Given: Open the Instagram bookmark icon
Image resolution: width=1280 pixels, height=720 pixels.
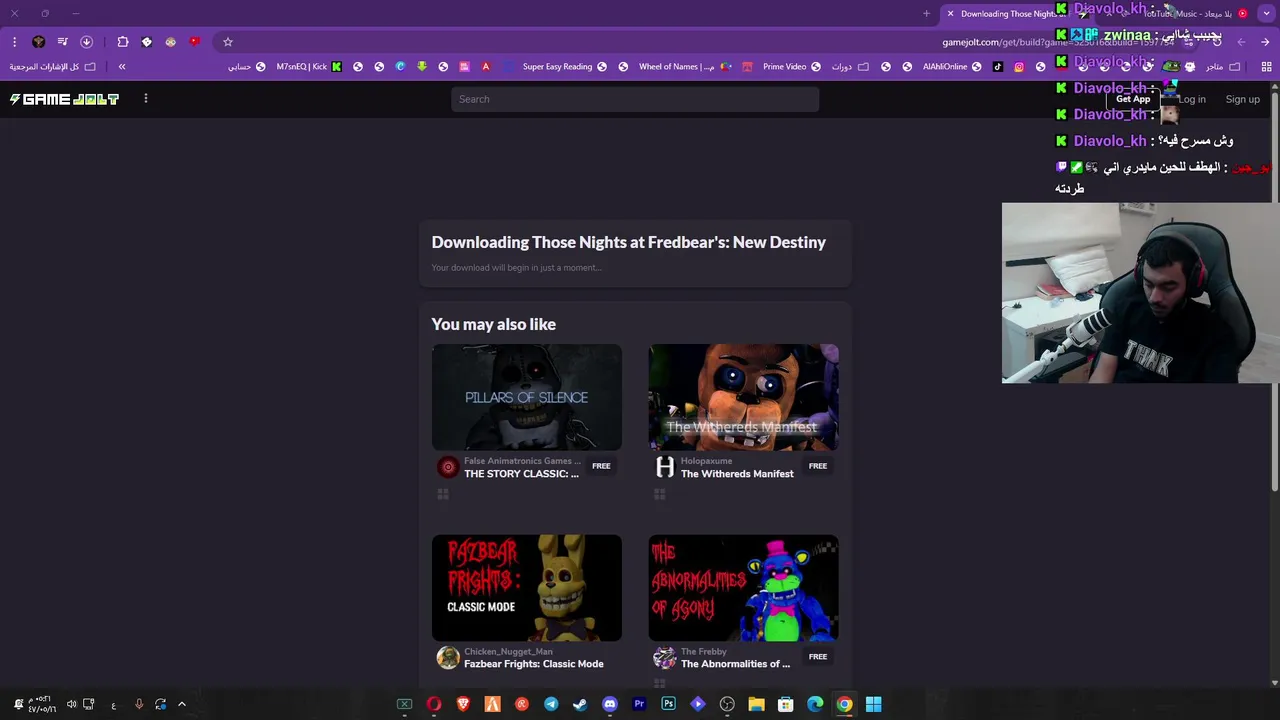Looking at the screenshot, I should [1019, 67].
